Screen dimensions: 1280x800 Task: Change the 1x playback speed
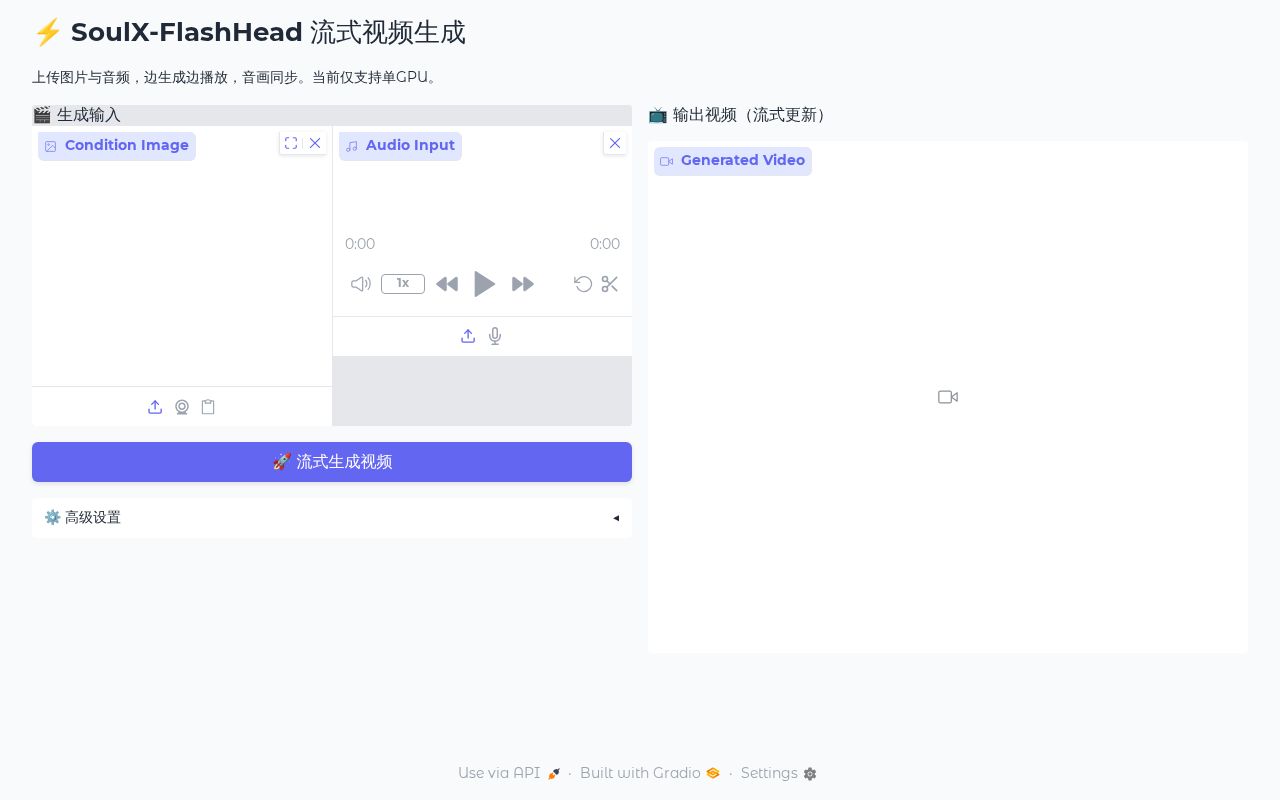(x=403, y=284)
